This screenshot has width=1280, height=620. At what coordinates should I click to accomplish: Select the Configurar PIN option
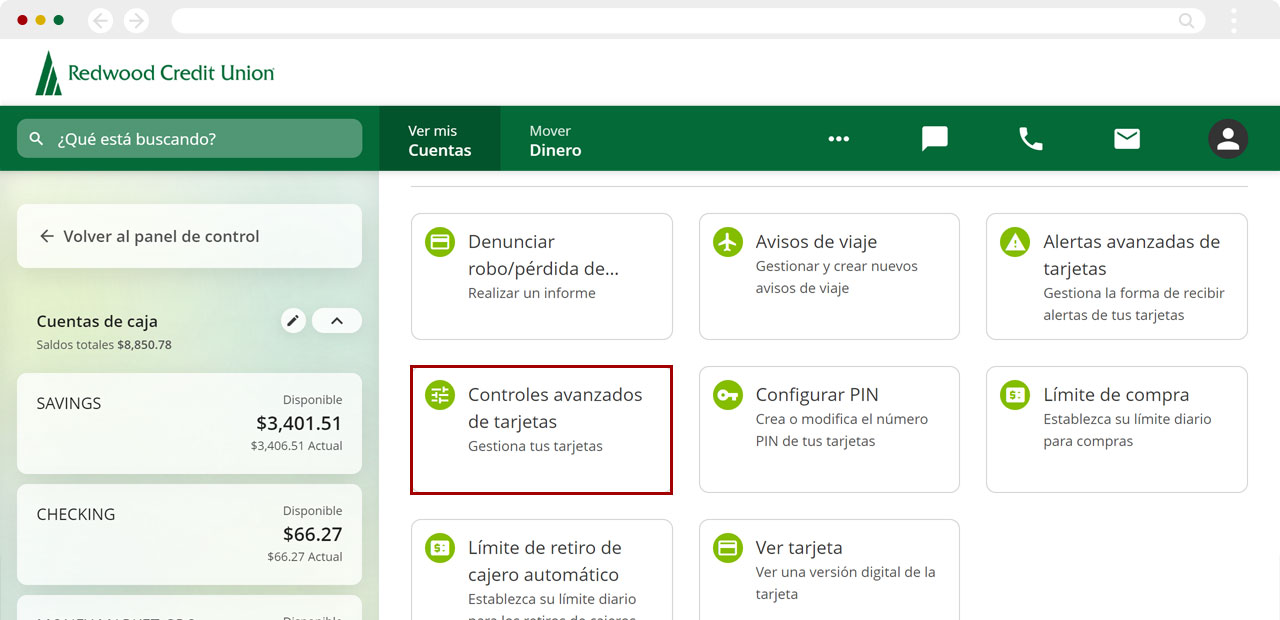point(829,429)
